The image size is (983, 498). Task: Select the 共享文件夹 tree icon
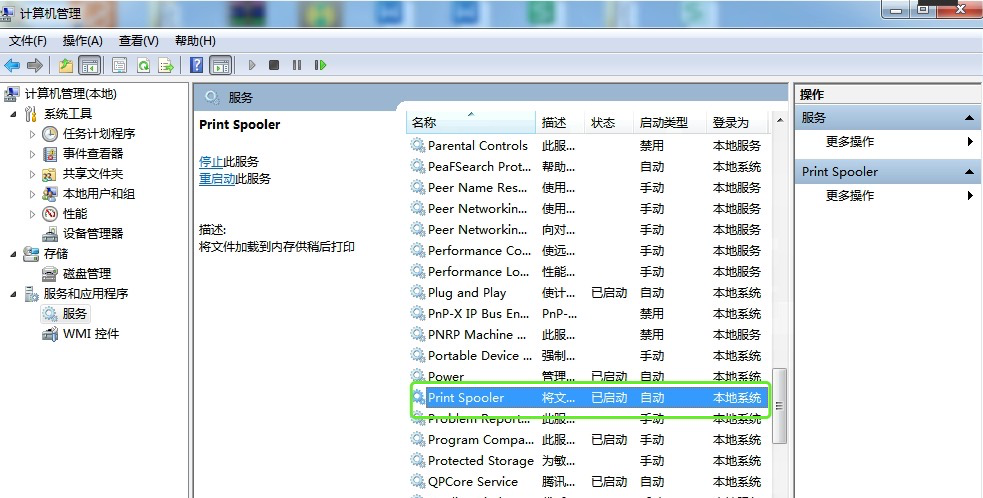[x=50, y=174]
